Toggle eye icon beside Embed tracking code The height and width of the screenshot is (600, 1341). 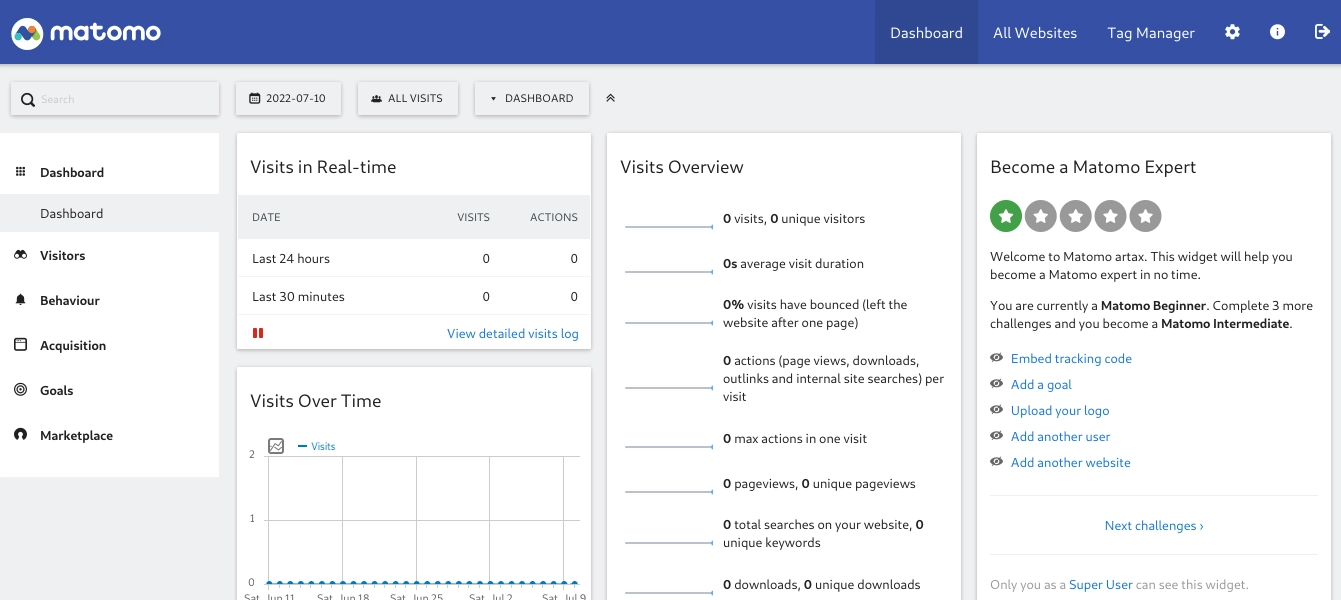(996, 358)
